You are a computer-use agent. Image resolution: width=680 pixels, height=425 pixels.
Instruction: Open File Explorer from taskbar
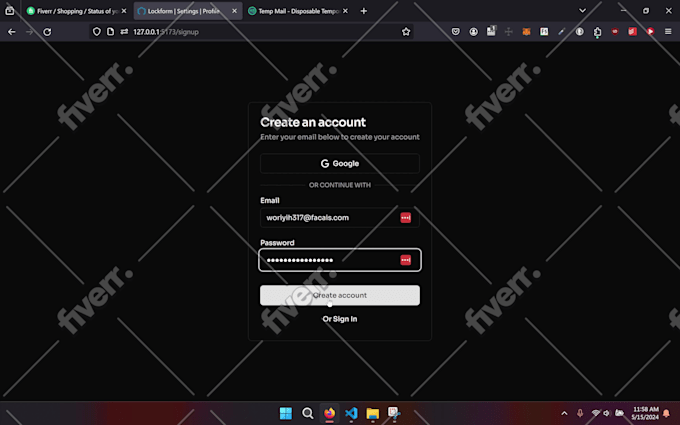point(373,413)
